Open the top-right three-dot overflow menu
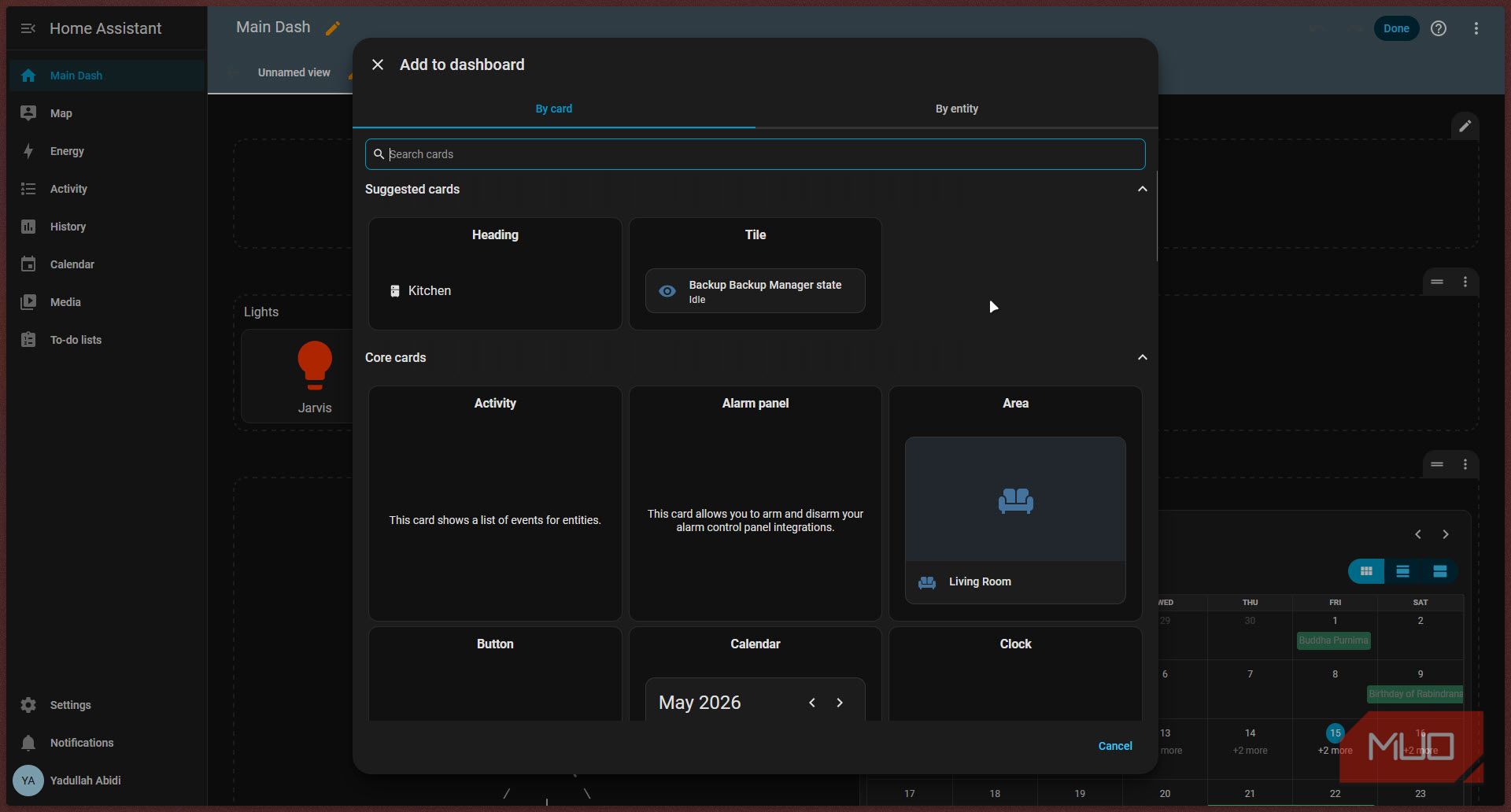 [x=1476, y=28]
